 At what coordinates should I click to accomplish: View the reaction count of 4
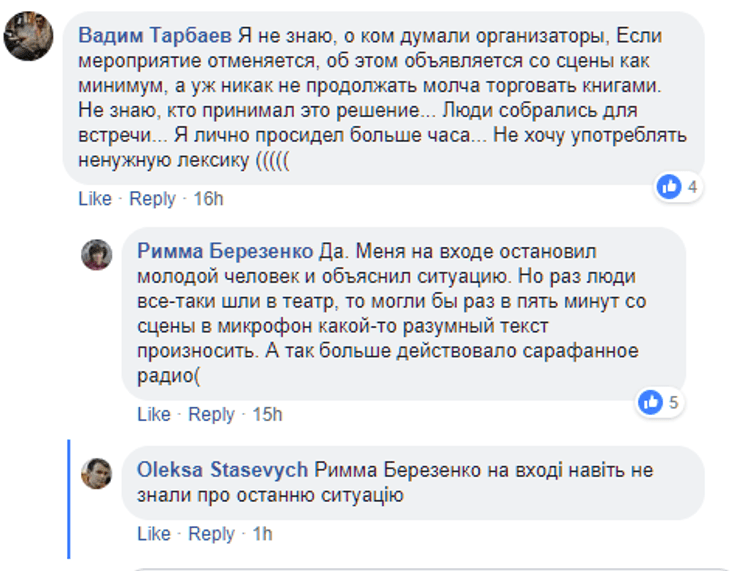692,187
